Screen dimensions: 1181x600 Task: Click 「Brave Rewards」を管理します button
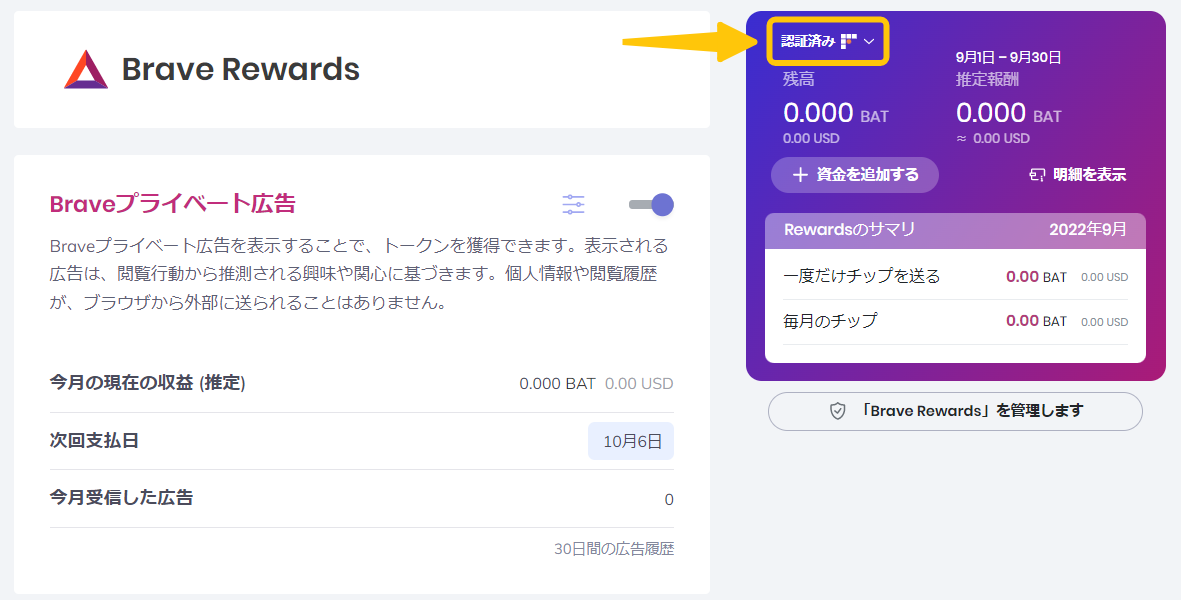955,411
